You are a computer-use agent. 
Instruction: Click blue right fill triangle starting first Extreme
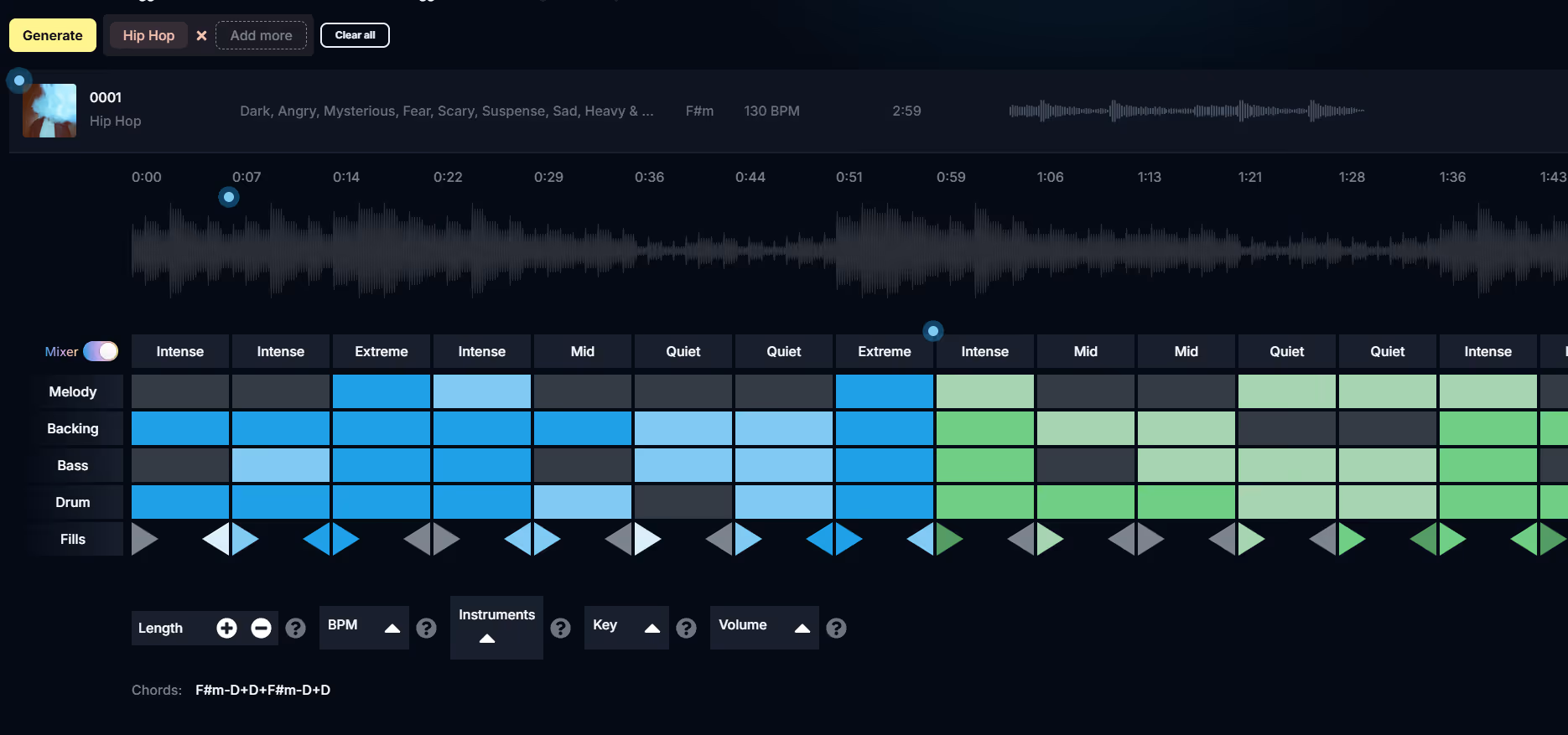click(345, 539)
